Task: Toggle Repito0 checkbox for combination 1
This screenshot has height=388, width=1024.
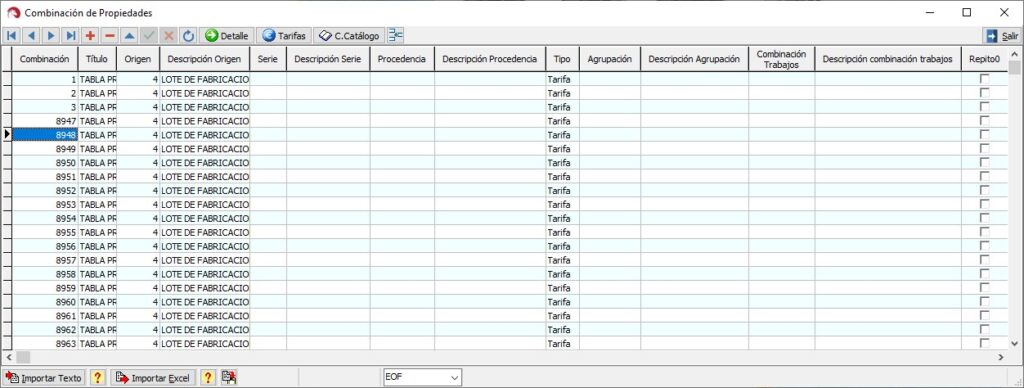Action: pyautogui.click(x=984, y=79)
